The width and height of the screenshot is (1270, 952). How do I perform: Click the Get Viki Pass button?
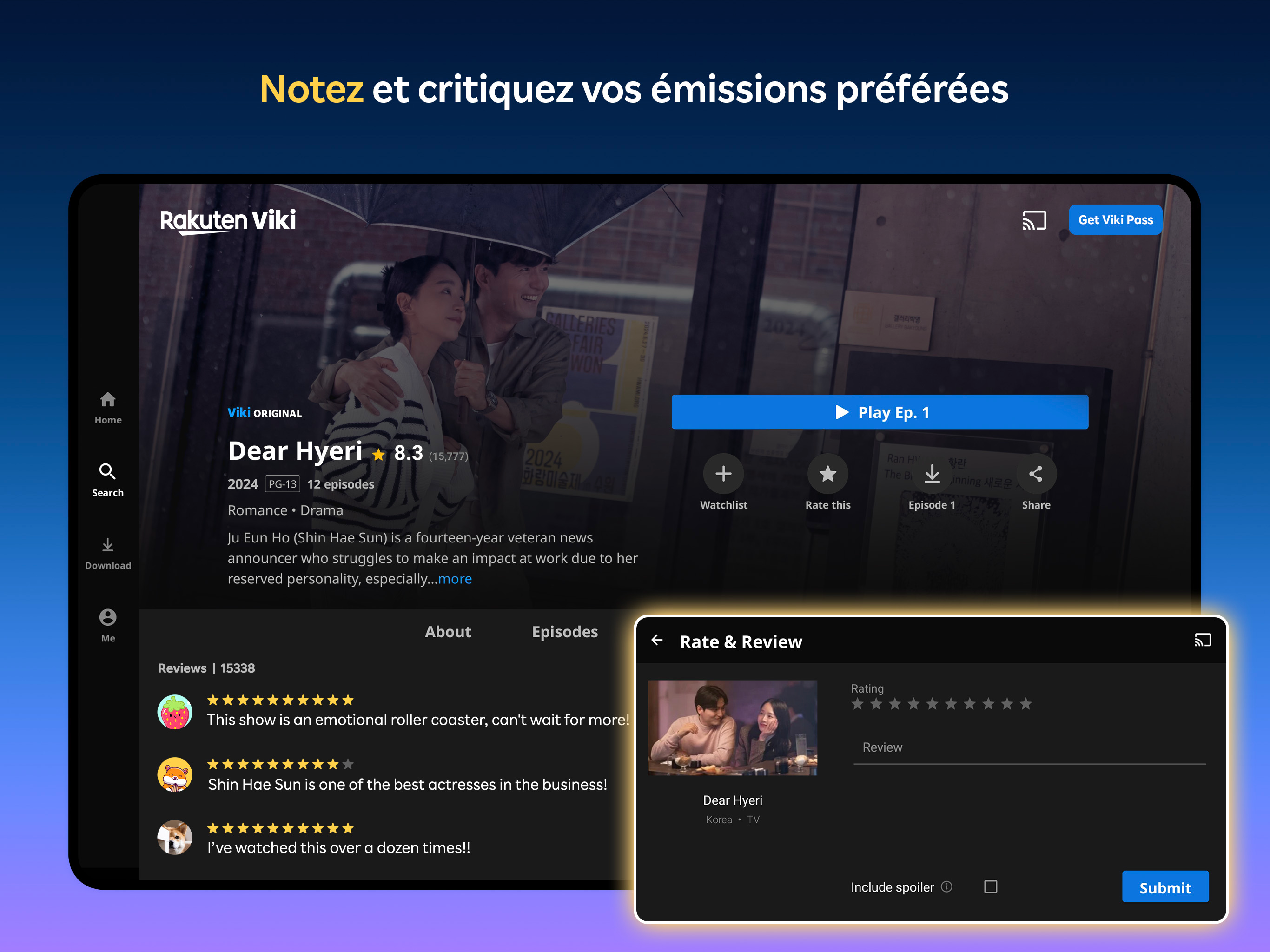click(1115, 220)
